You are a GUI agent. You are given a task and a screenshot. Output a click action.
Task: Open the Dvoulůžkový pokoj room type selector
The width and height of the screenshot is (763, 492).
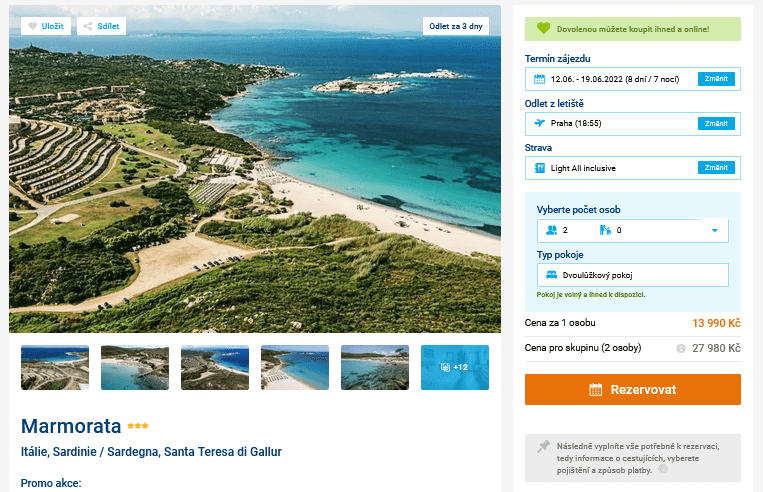[x=632, y=274]
